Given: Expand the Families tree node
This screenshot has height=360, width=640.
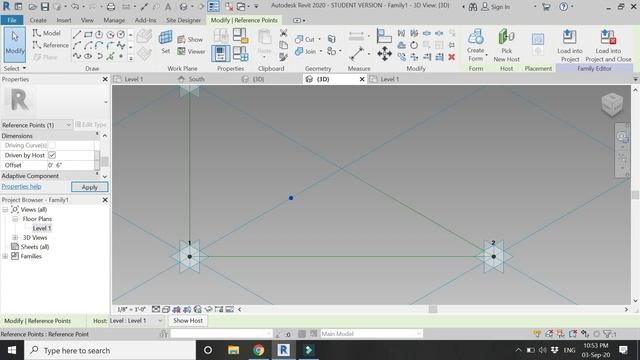Looking at the screenshot, I should 5,256.
